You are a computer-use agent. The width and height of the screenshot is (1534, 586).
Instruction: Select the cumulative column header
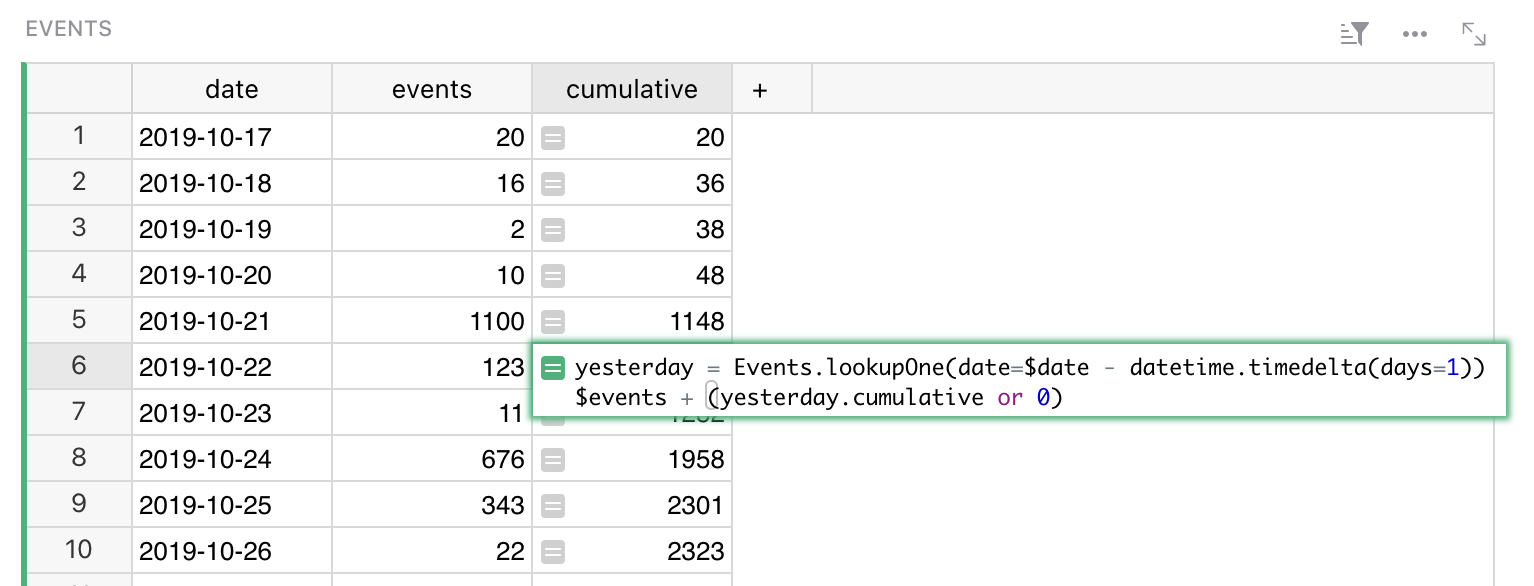pos(631,90)
